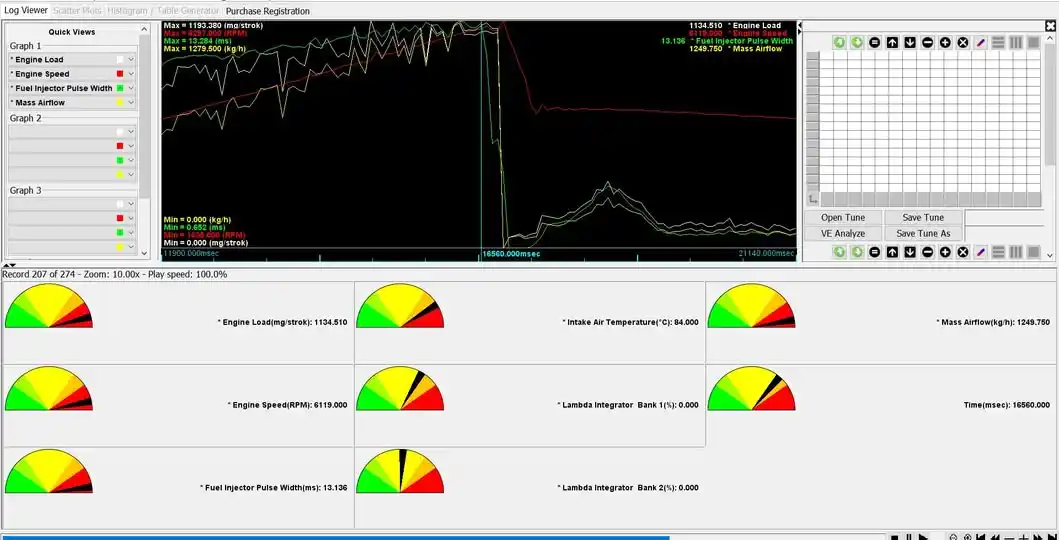The image size is (1059, 540).
Task: Click the X-circle icon above the table grid
Action: [963, 43]
